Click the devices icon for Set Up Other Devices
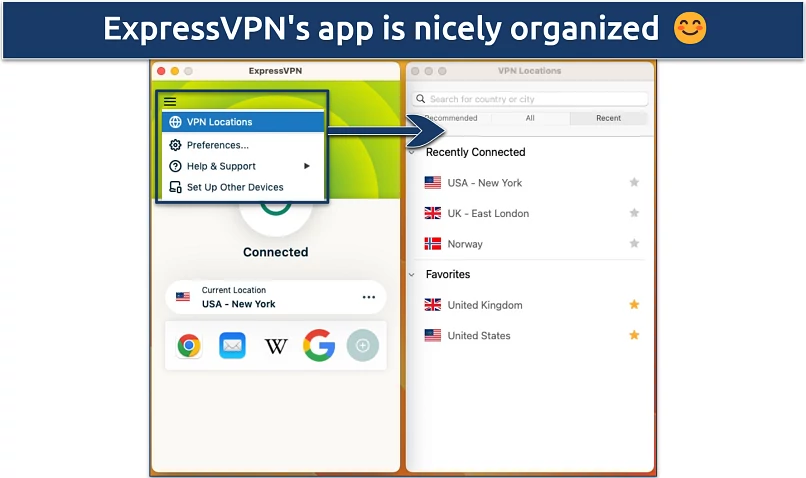Screen dimensions: 806x478 point(175,187)
